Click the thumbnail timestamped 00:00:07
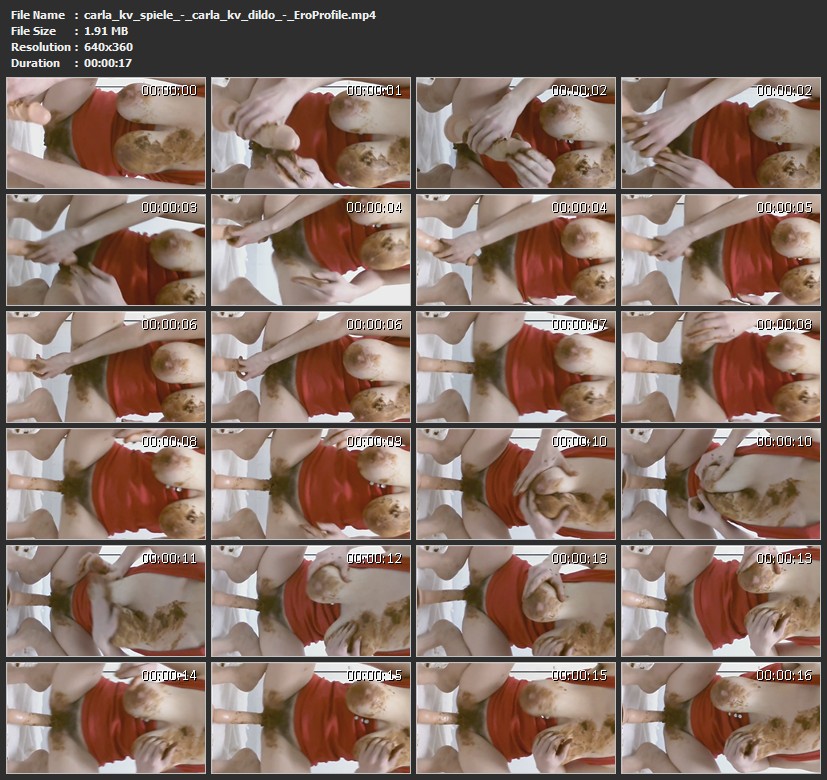The image size is (827, 780). [516, 367]
